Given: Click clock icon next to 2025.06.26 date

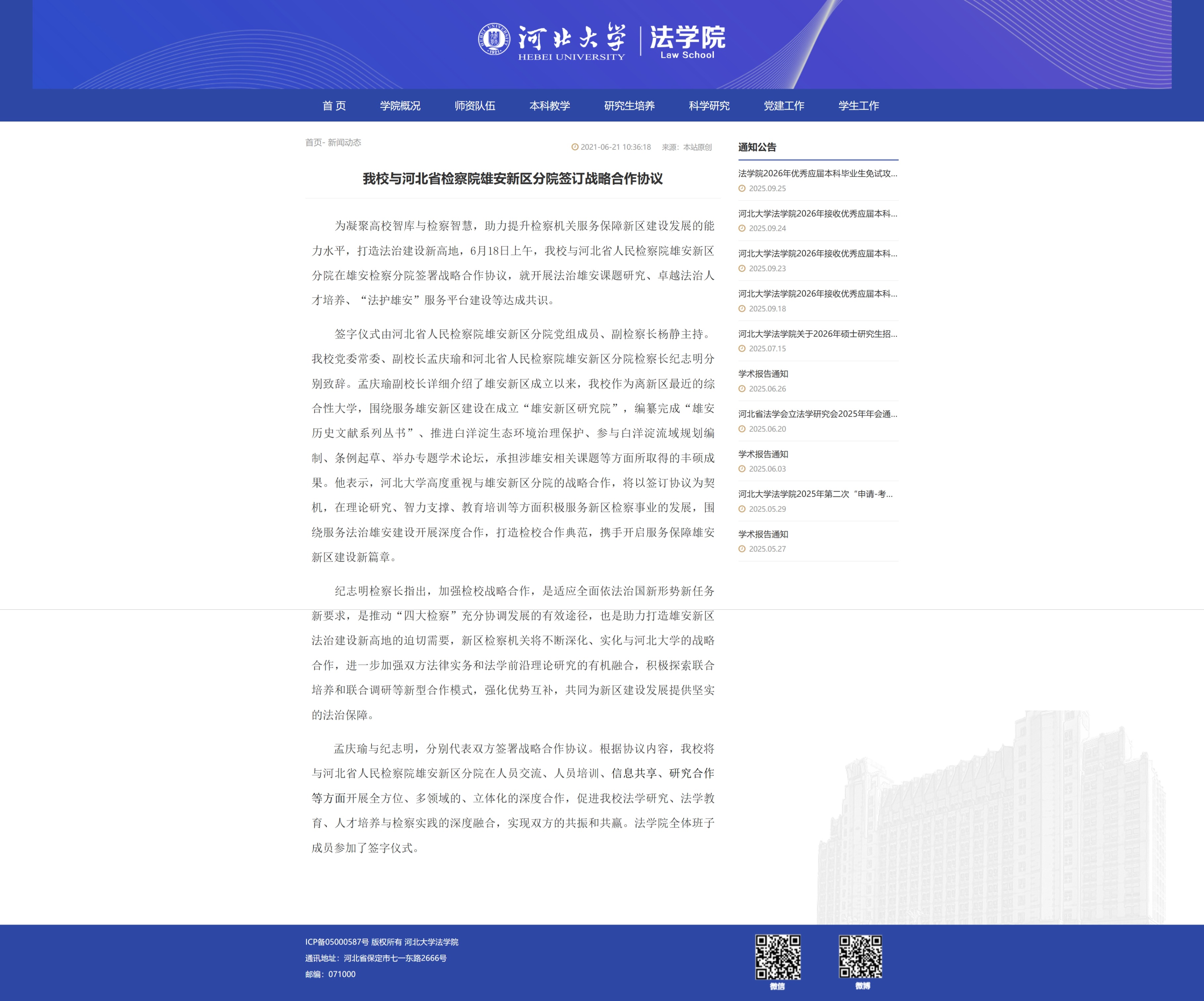Looking at the screenshot, I should click(x=742, y=389).
